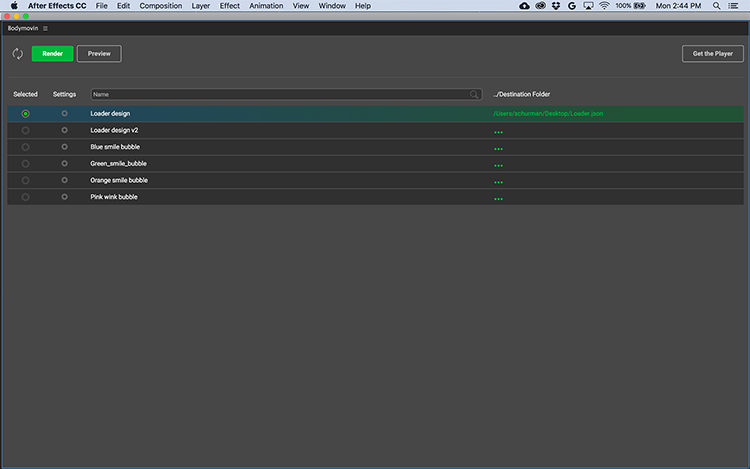Open Spotlight search in menu bar
750x469 pixels.
[x=716, y=6]
